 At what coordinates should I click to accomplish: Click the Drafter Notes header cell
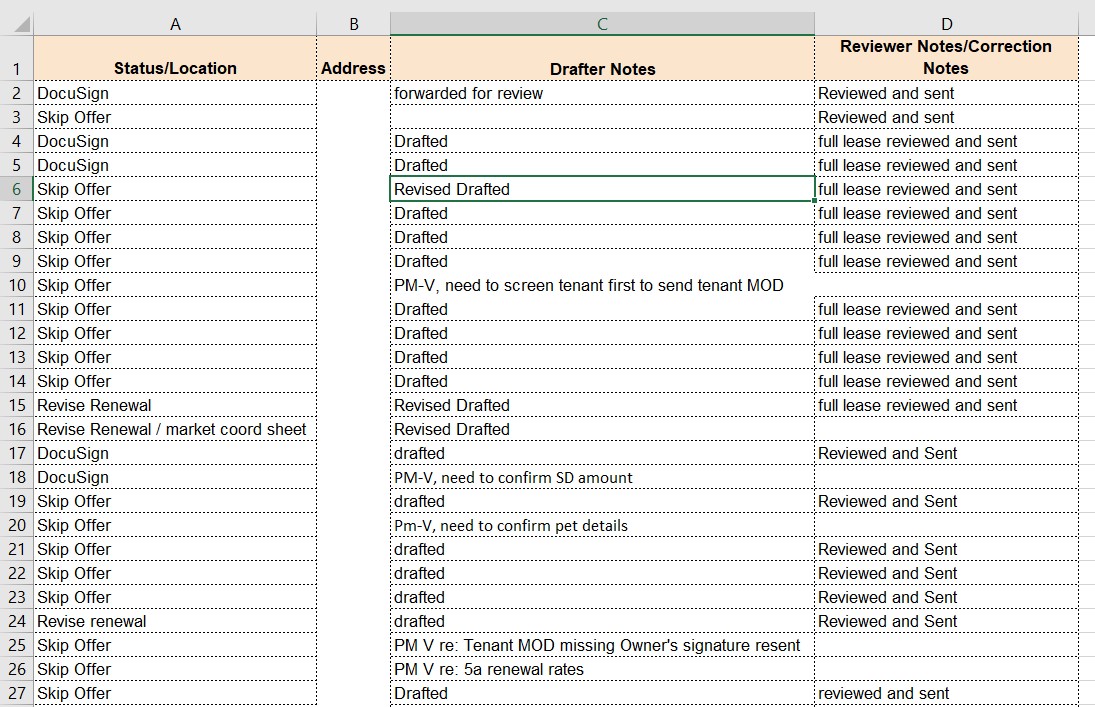tap(602, 59)
